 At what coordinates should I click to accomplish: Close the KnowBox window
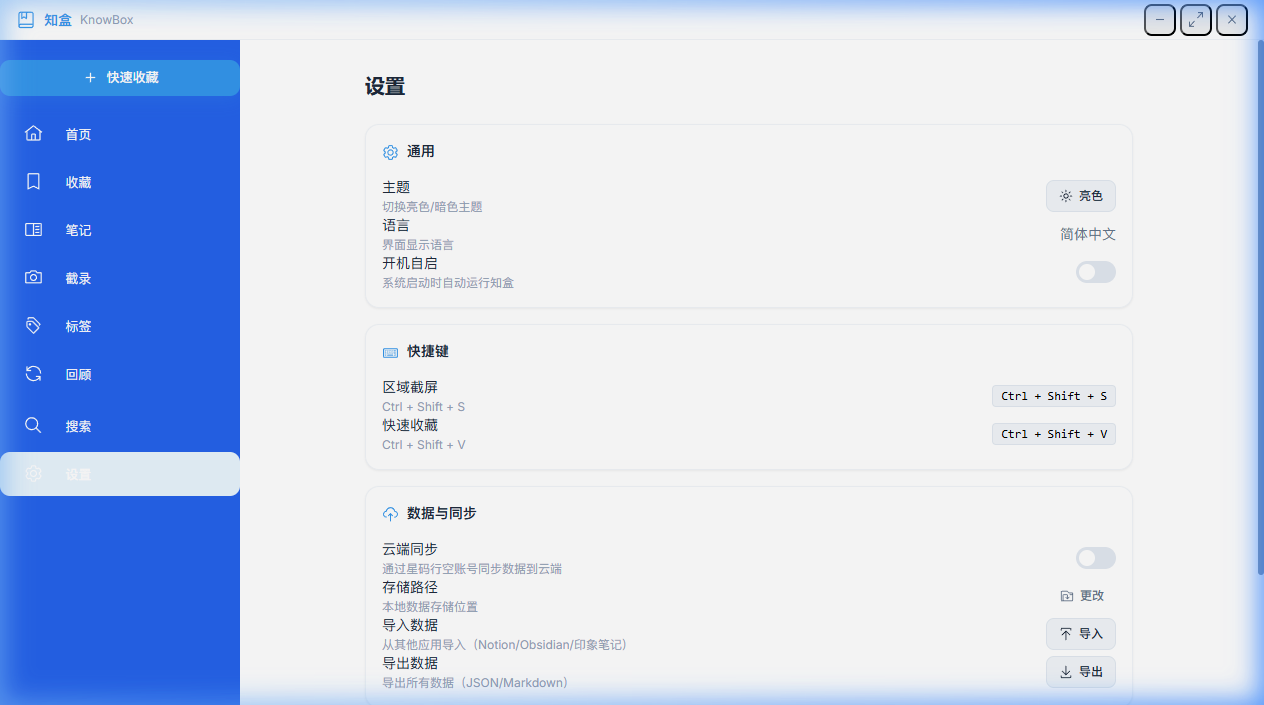pyautogui.click(x=1232, y=20)
